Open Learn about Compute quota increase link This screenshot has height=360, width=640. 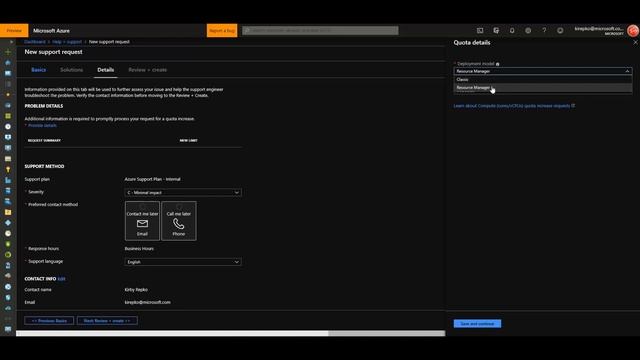[x=512, y=106]
